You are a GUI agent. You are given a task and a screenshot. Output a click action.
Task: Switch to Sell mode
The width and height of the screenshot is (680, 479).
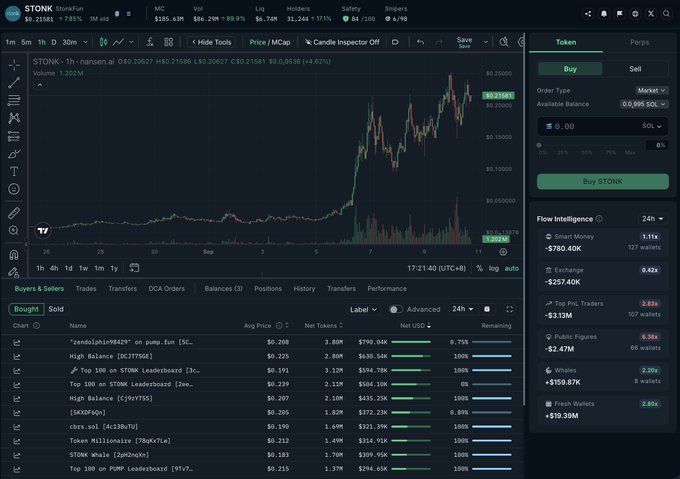[x=635, y=69]
